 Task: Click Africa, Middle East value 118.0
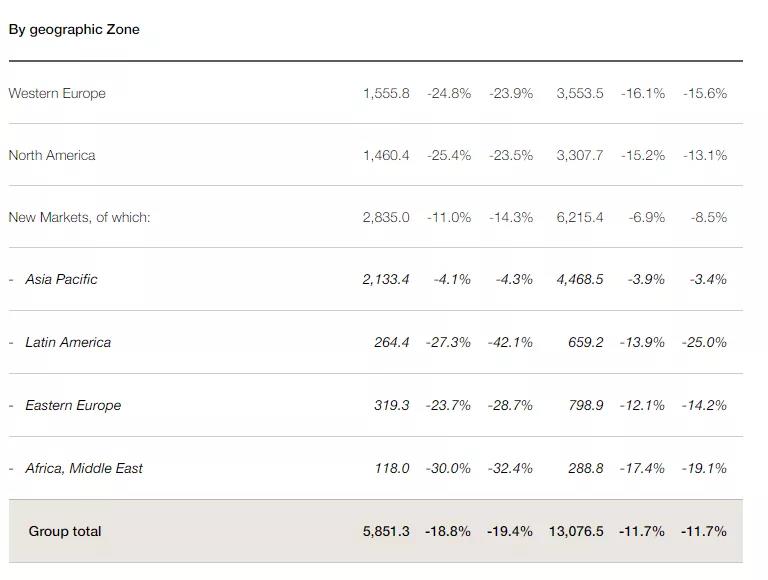click(392, 468)
